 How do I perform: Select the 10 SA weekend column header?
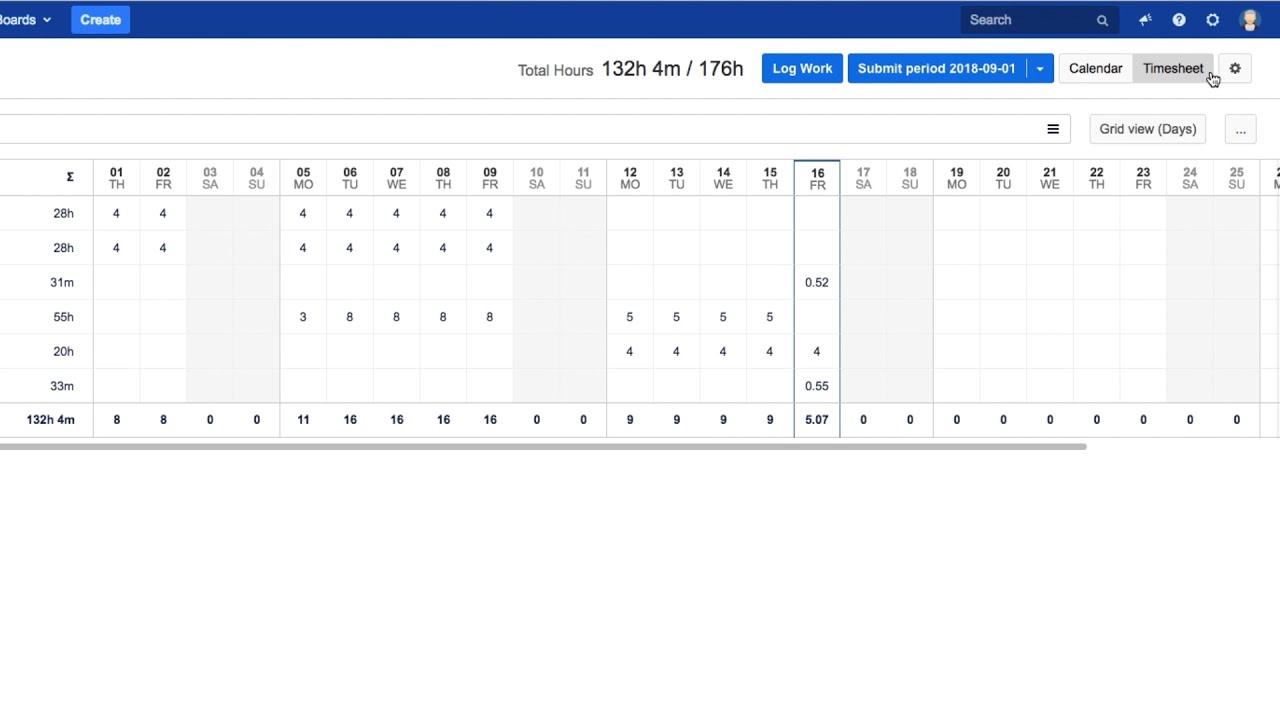pos(537,178)
